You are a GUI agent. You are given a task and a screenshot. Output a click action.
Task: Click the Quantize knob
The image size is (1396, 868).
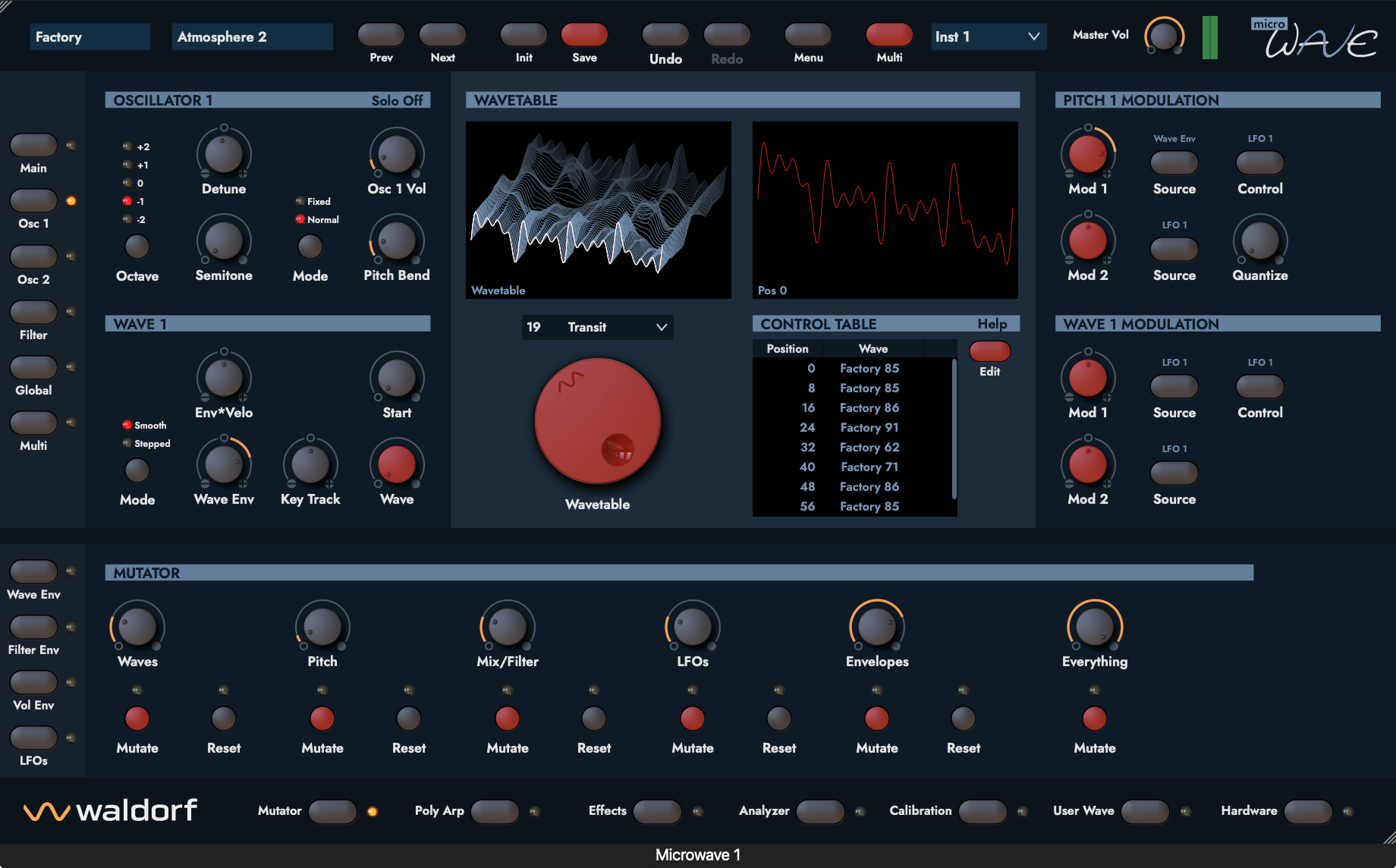(1260, 241)
